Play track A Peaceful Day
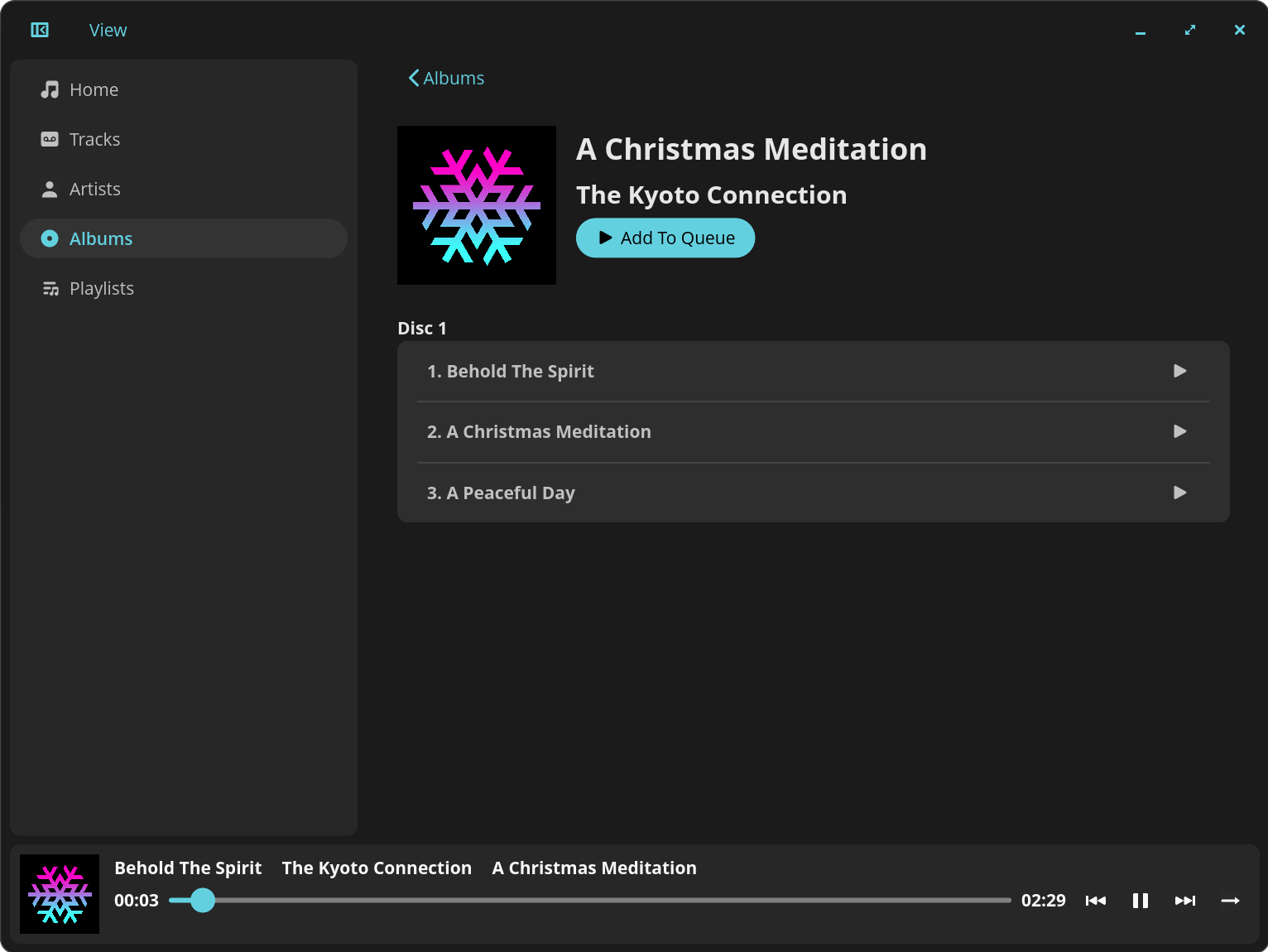The width and height of the screenshot is (1268, 952). click(x=1179, y=493)
